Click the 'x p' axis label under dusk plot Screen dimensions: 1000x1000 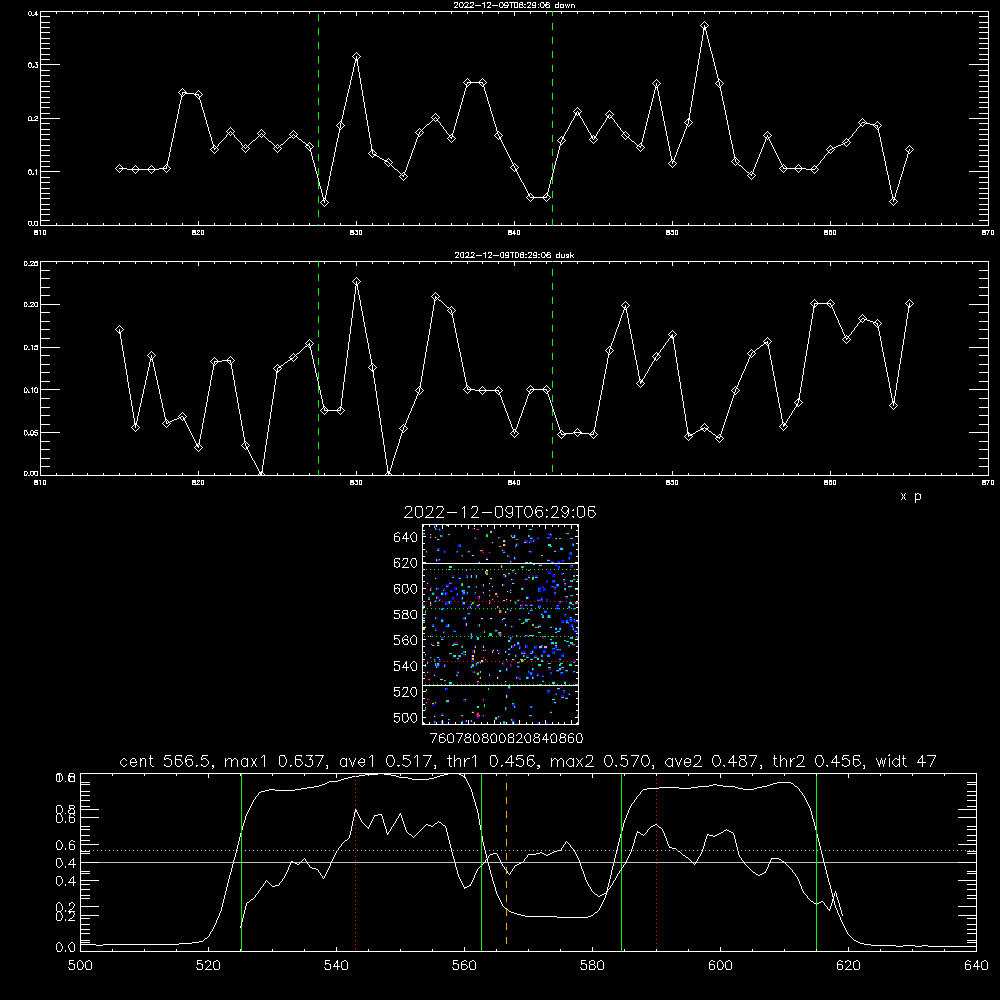[x=911, y=496]
